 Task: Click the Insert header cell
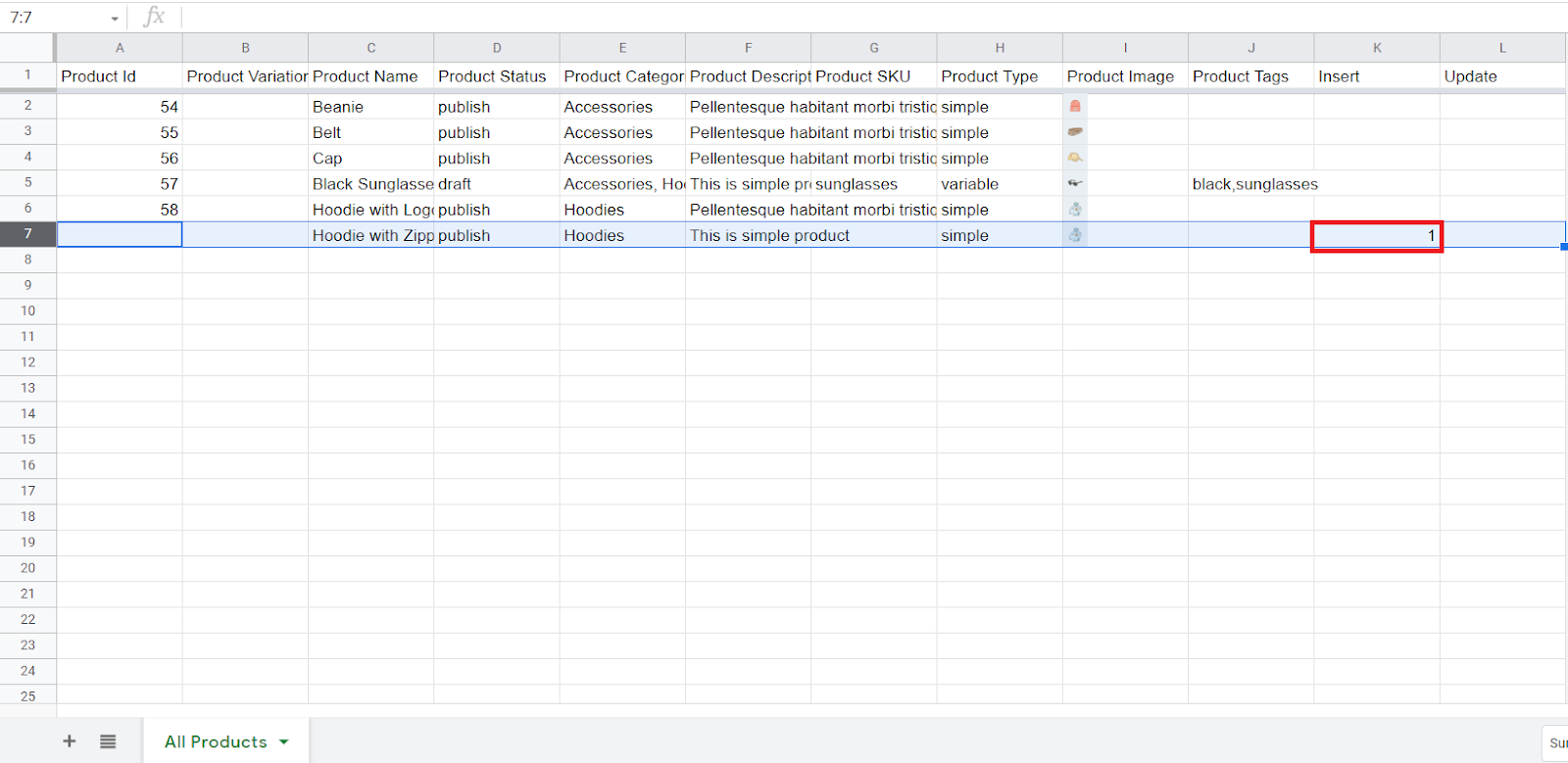1377,76
